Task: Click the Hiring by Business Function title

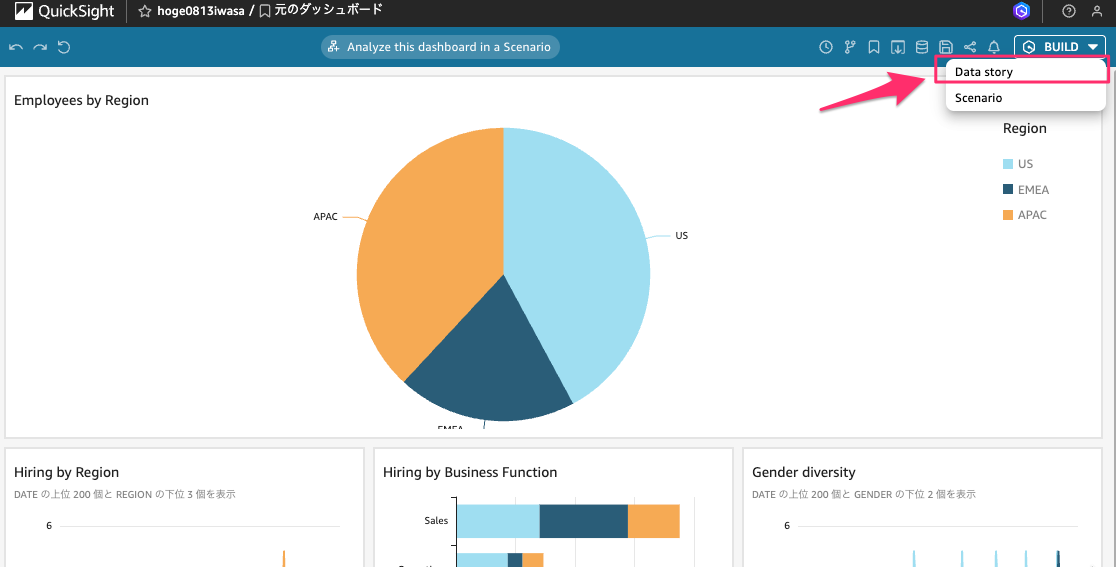Action: tap(470, 472)
